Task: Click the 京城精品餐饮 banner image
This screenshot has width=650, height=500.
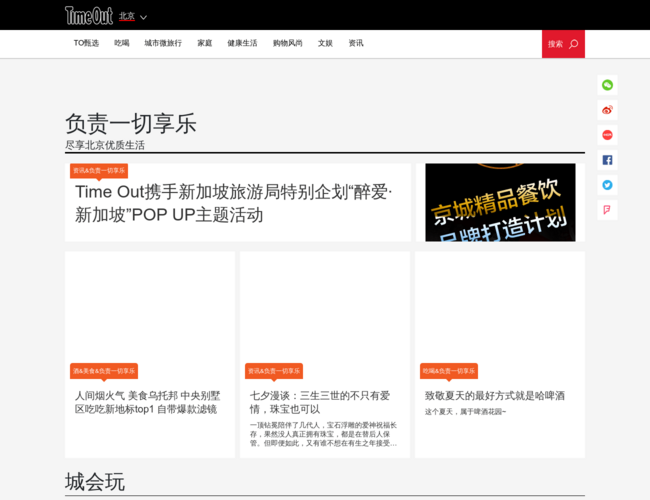Action: (500, 202)
